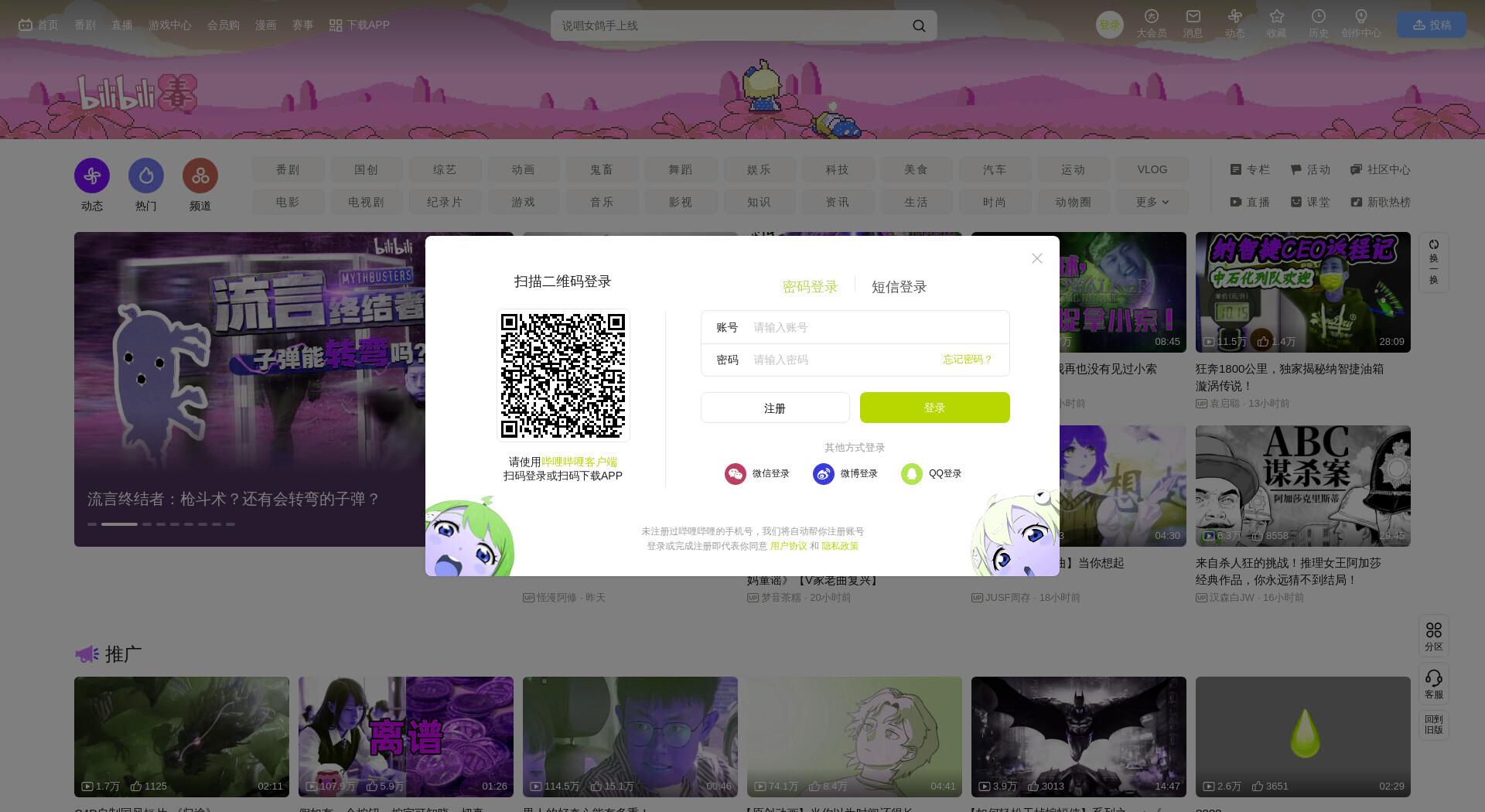Open 漫画 in the top navigation
The width and height of the screenshot is (1485, 812).
(265, 25)
